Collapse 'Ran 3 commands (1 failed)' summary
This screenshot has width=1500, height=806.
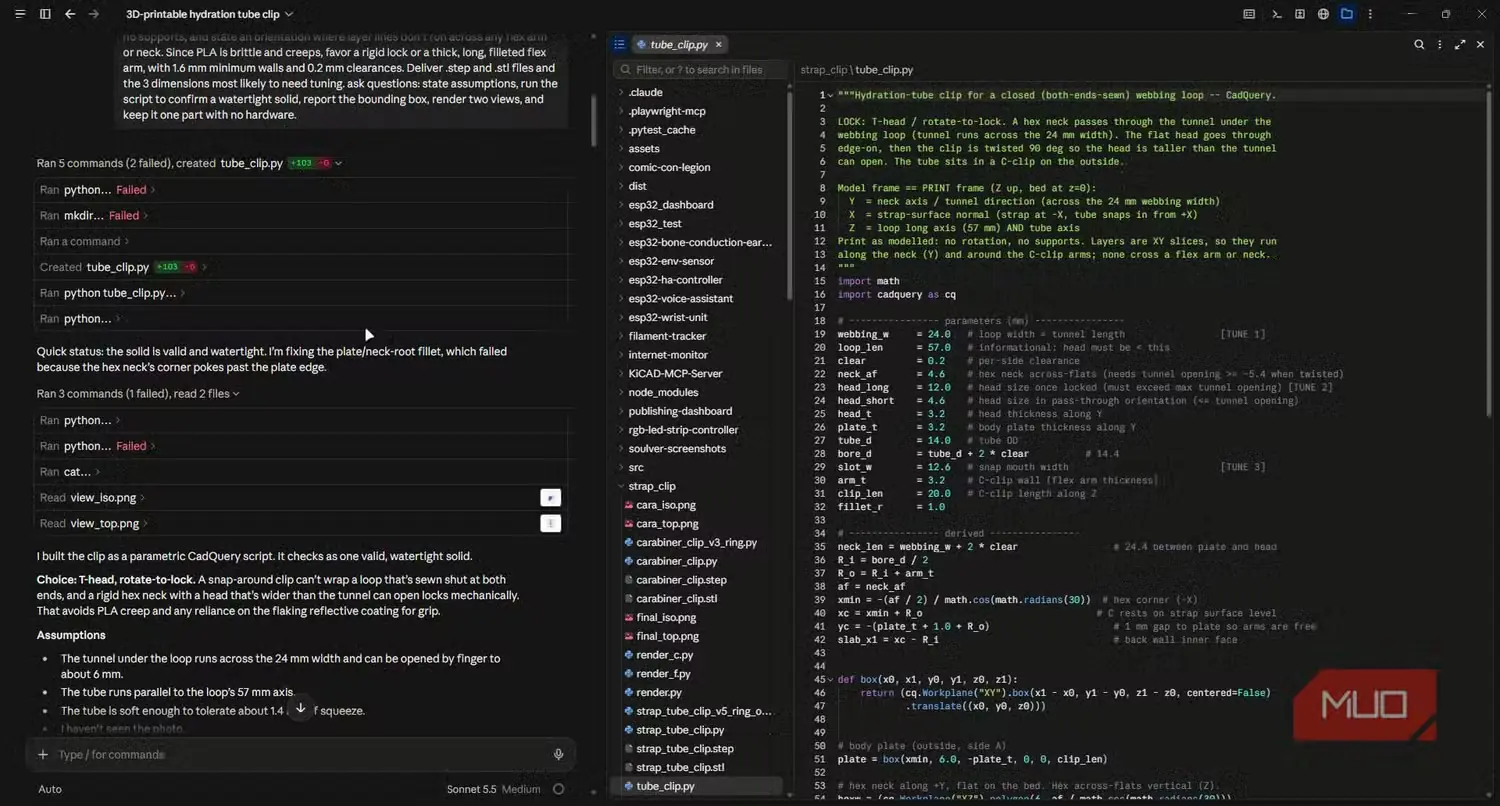pyautogui.click(x=236, y=394)
